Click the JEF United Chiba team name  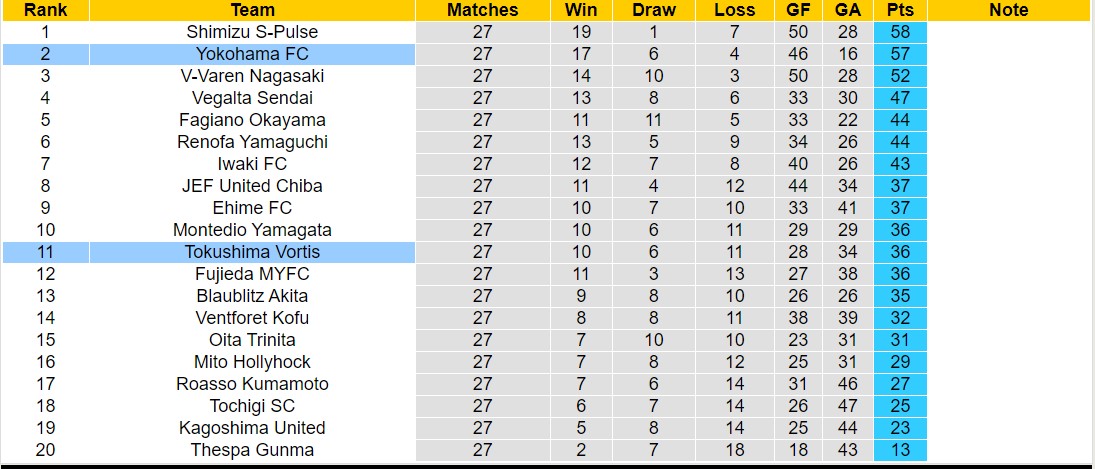(252, 186)
